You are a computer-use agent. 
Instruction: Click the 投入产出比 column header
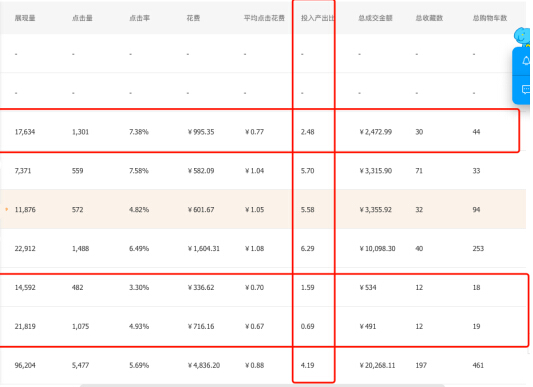[x=317, y=18]
